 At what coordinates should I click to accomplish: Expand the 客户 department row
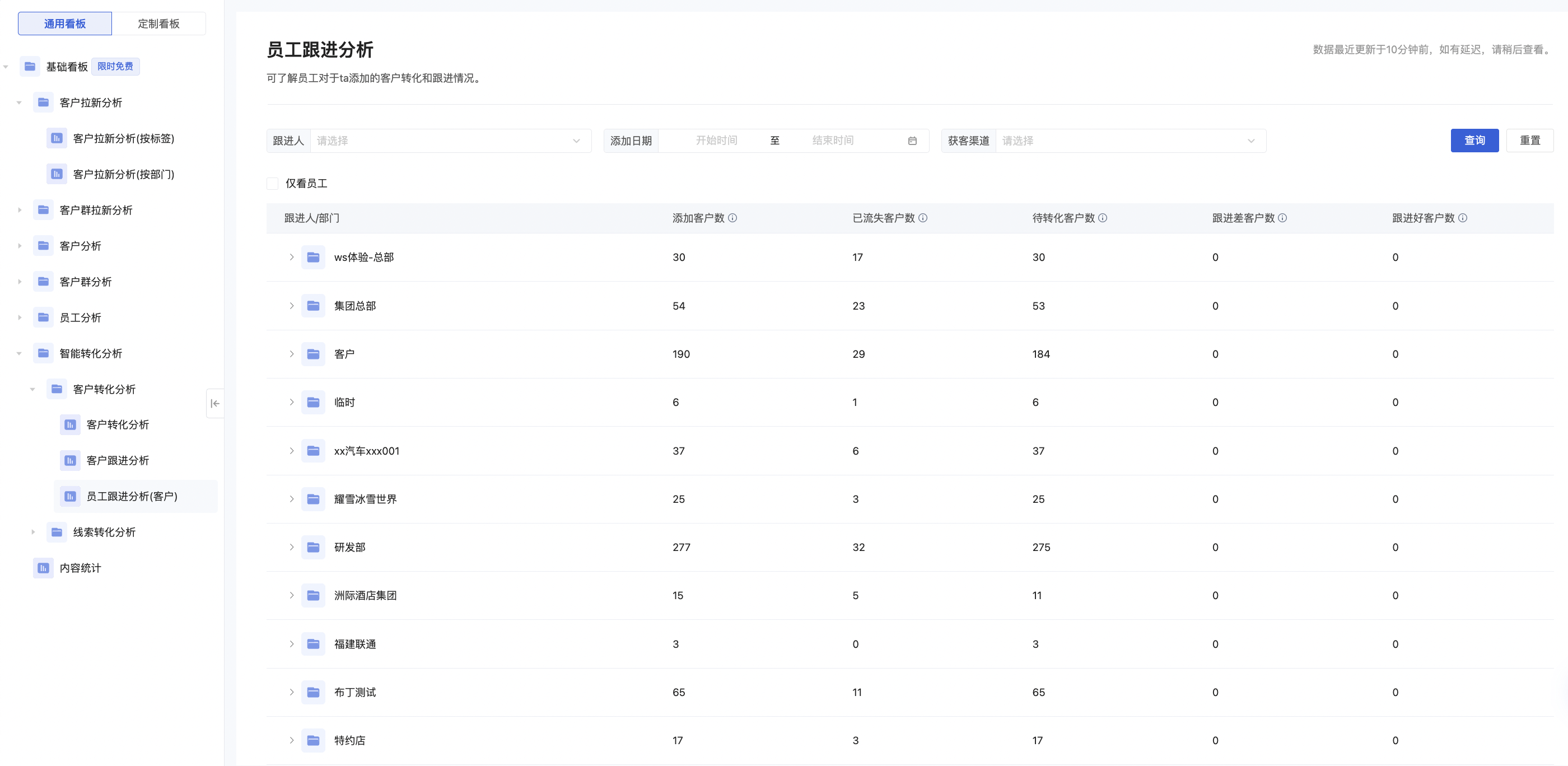pos(292,353)
